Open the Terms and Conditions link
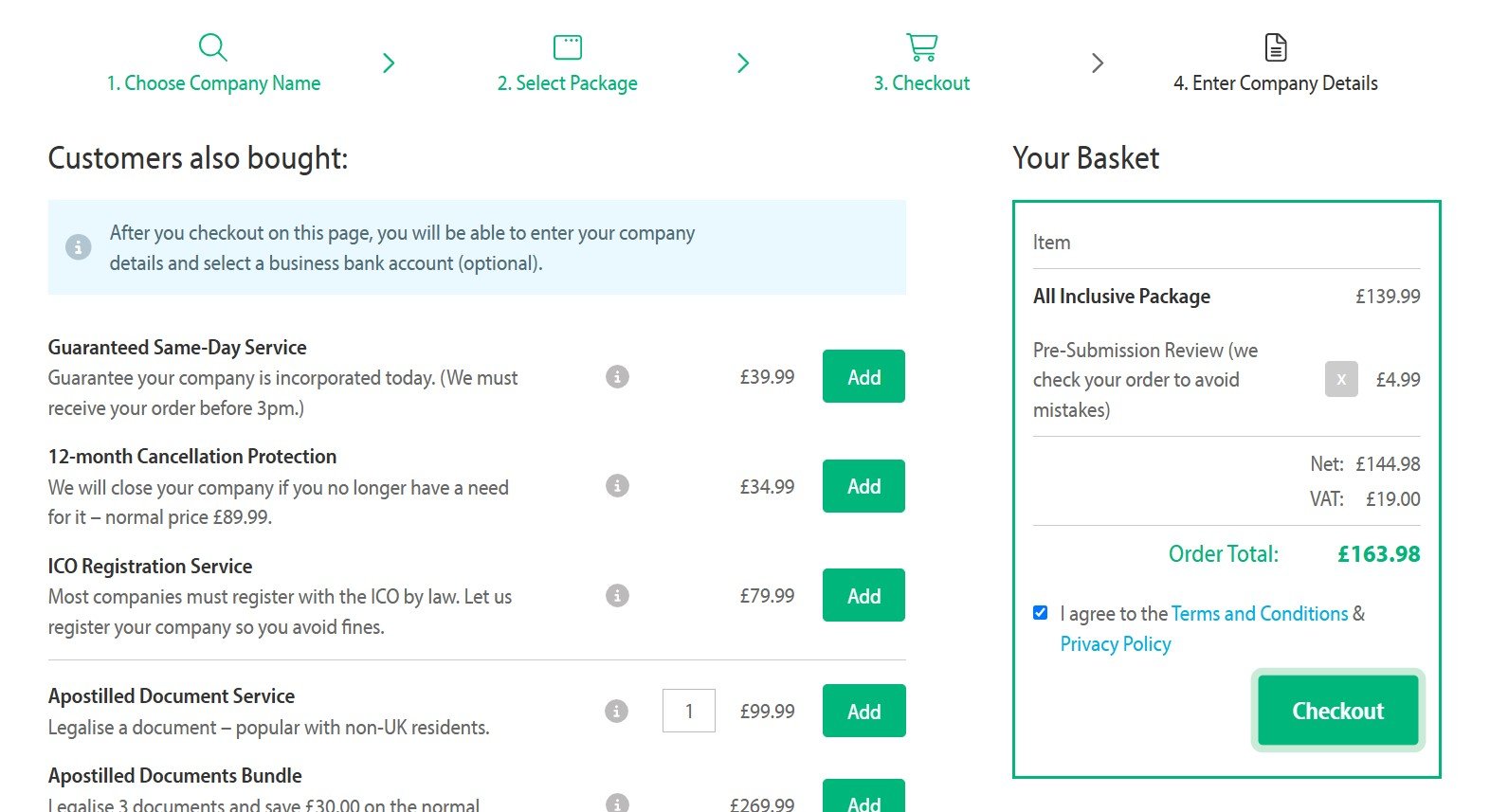Screen dimensions: 1490x812 (x=1260, y=614)
